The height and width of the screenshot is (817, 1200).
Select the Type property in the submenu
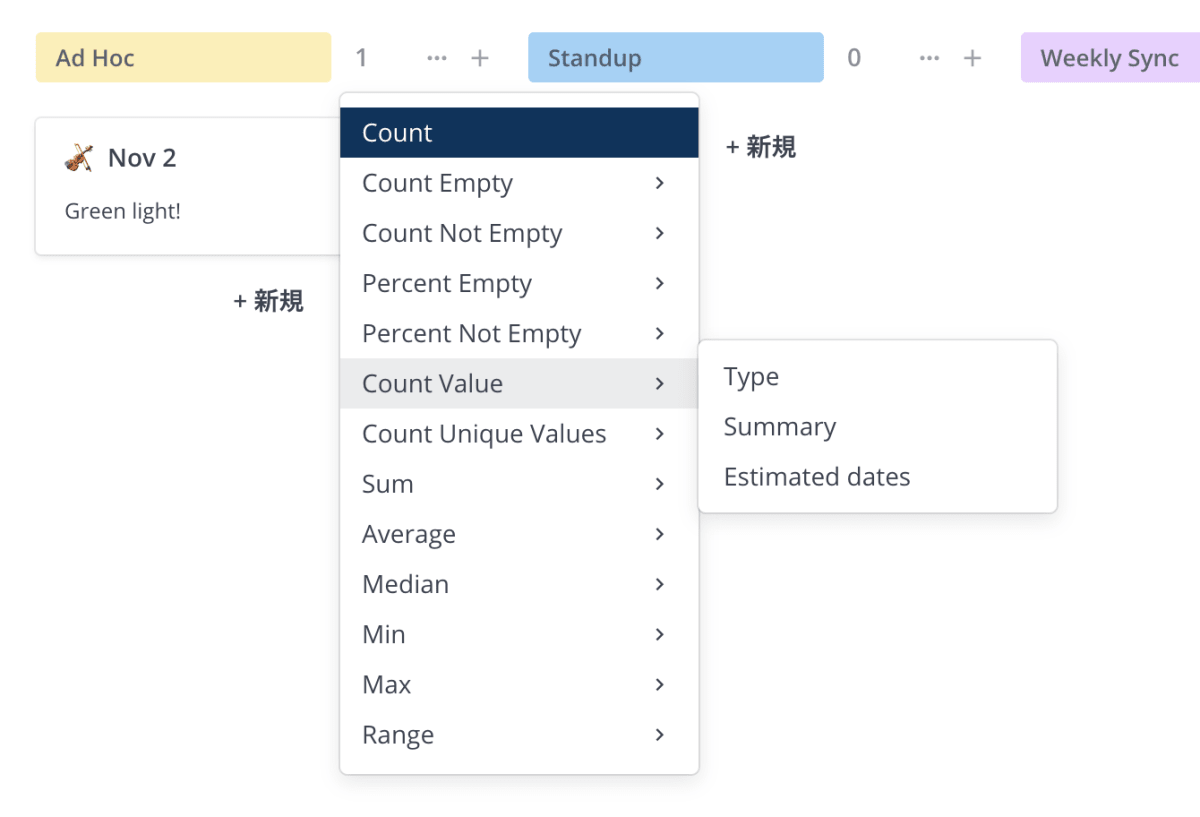[750, 376]
